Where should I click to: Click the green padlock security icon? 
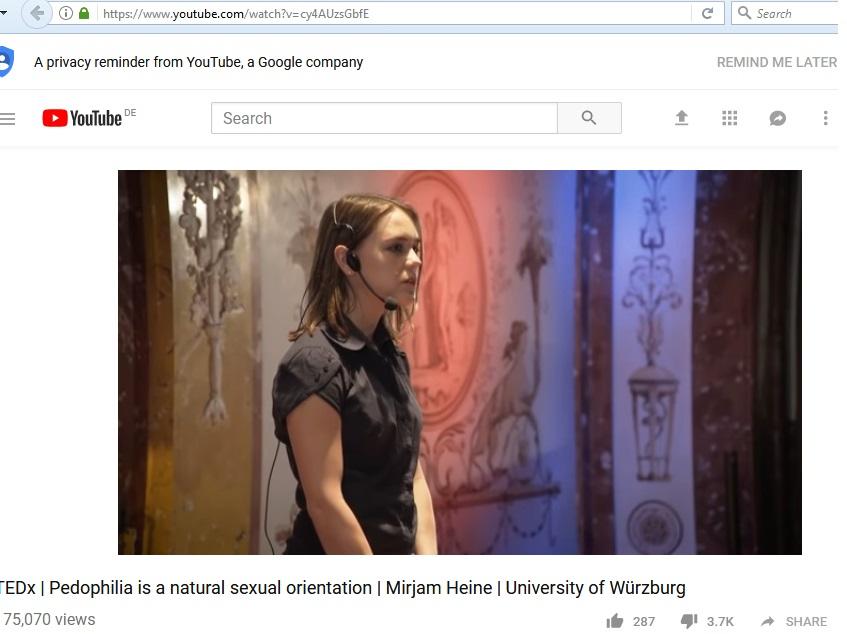point(84,14)
